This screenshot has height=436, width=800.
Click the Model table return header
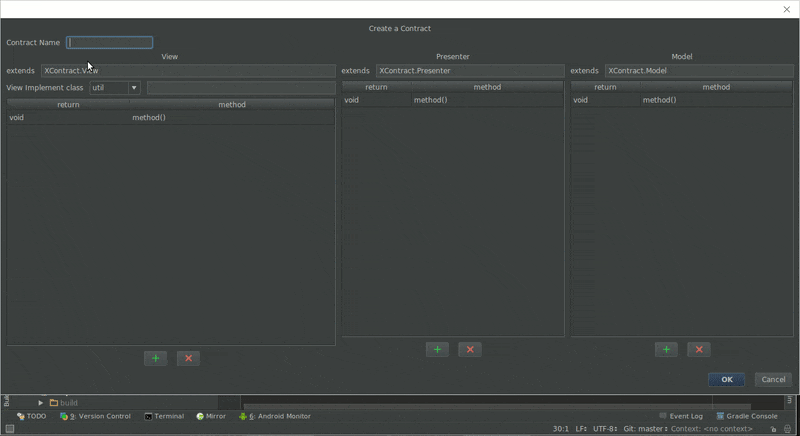click(606, 87)
